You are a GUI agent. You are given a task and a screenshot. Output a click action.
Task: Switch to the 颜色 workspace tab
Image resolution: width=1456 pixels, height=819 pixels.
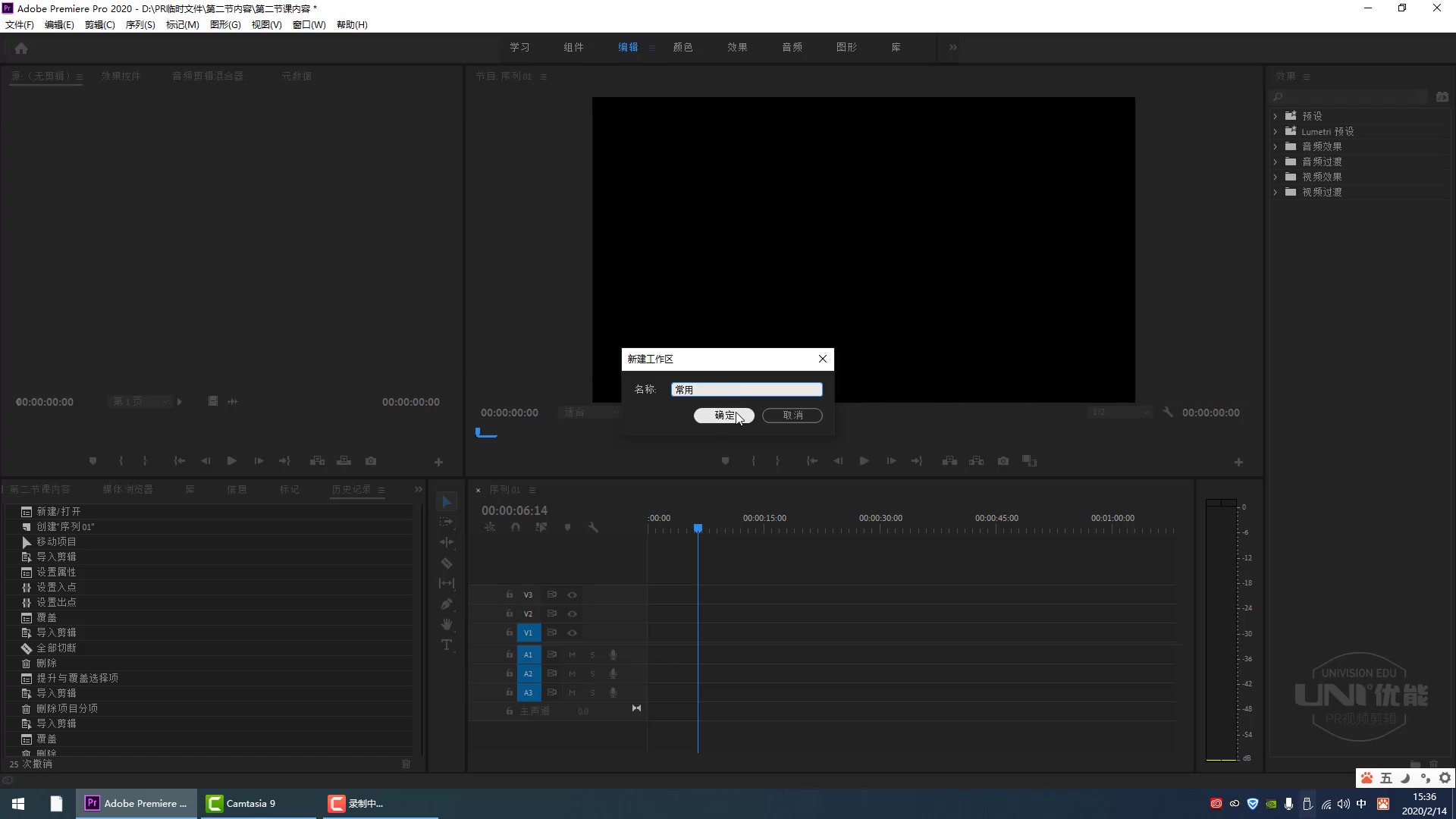682,47
